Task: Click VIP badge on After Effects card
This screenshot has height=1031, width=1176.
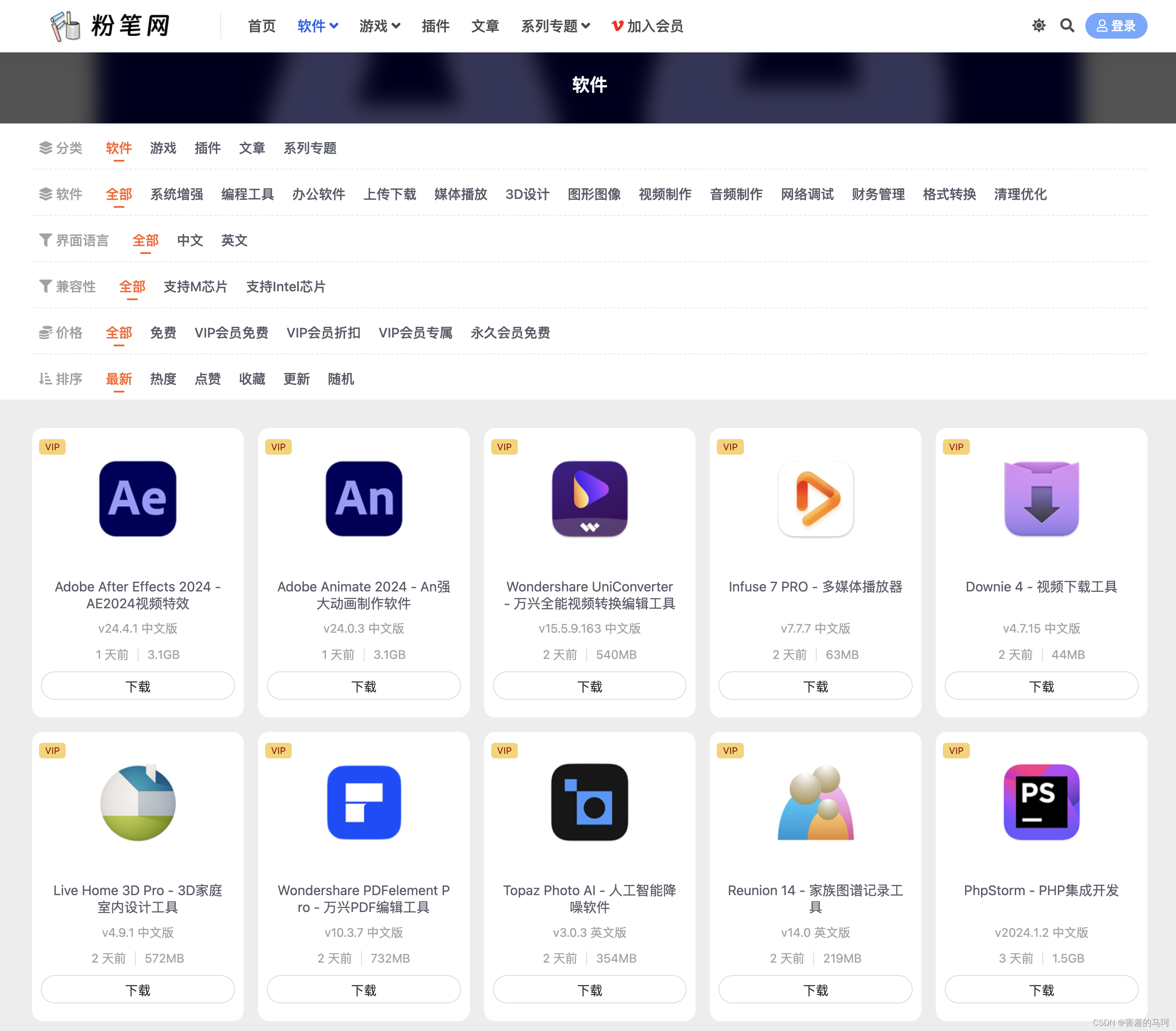Action: tap(52, 447)
